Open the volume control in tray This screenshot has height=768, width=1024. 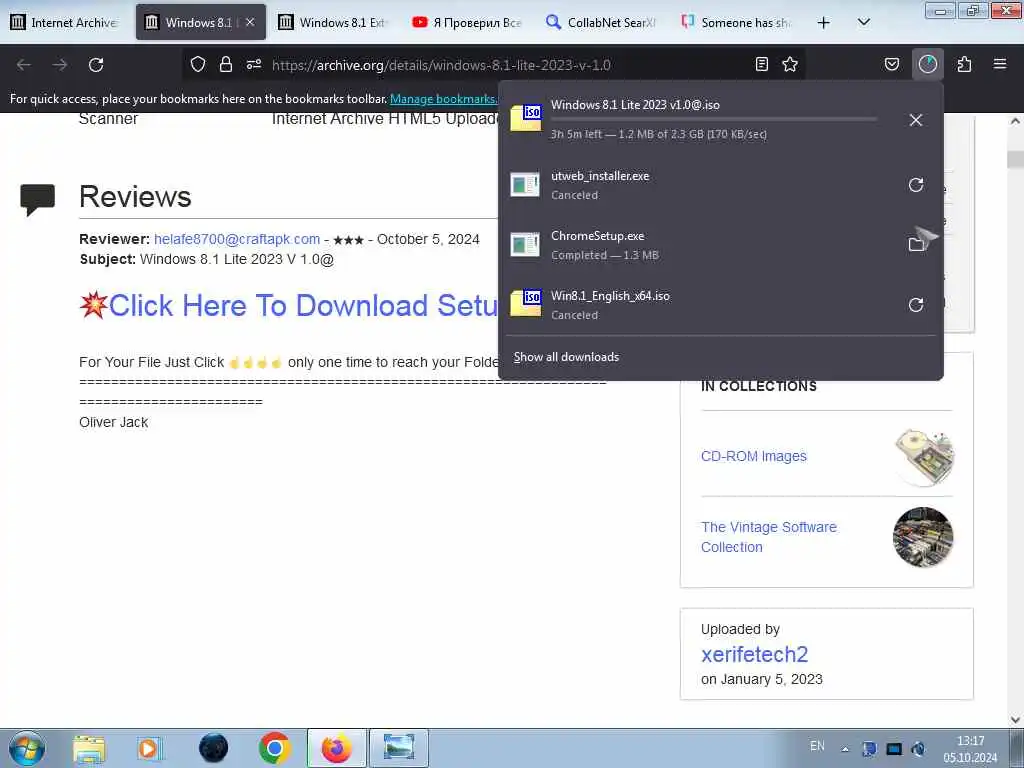[918, 749]
